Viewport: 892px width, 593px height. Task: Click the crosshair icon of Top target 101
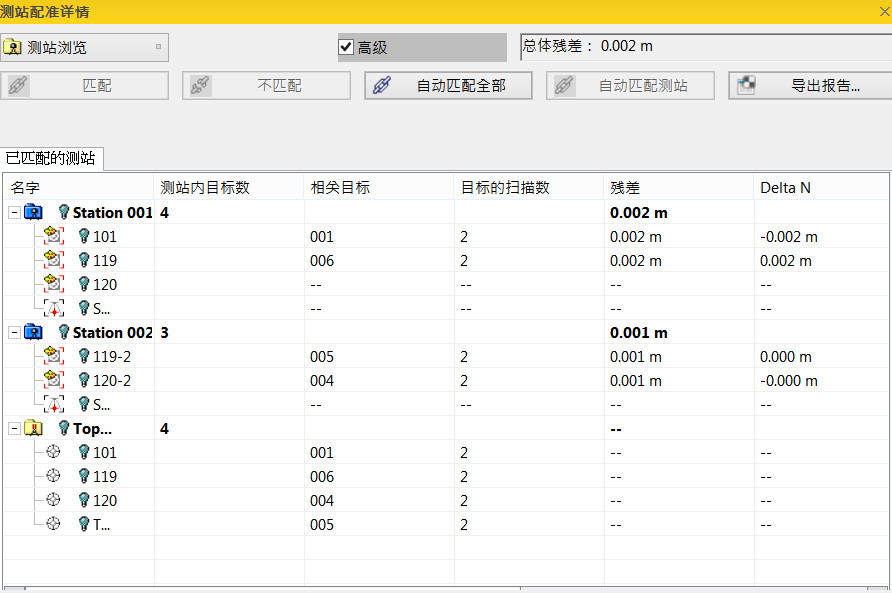click(x=54, y=453)
